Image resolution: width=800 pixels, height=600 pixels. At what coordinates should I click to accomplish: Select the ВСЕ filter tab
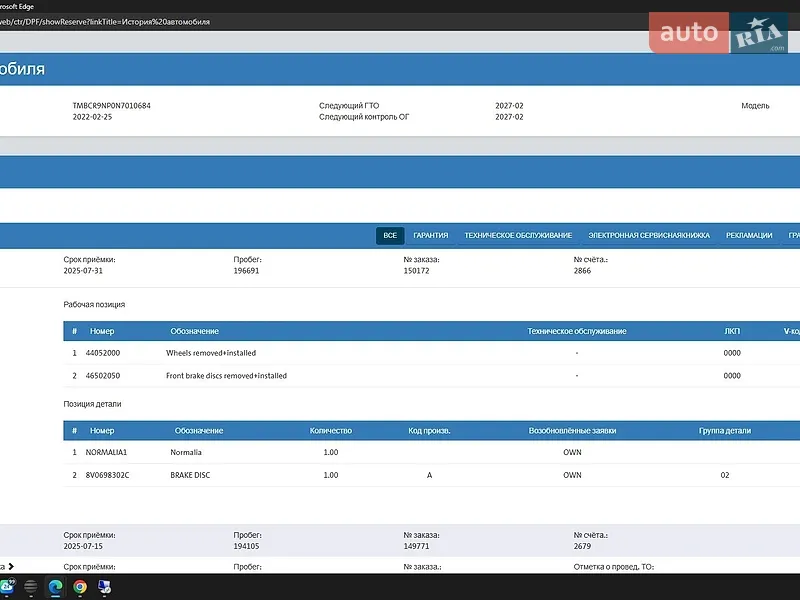(x=390, y=235)
